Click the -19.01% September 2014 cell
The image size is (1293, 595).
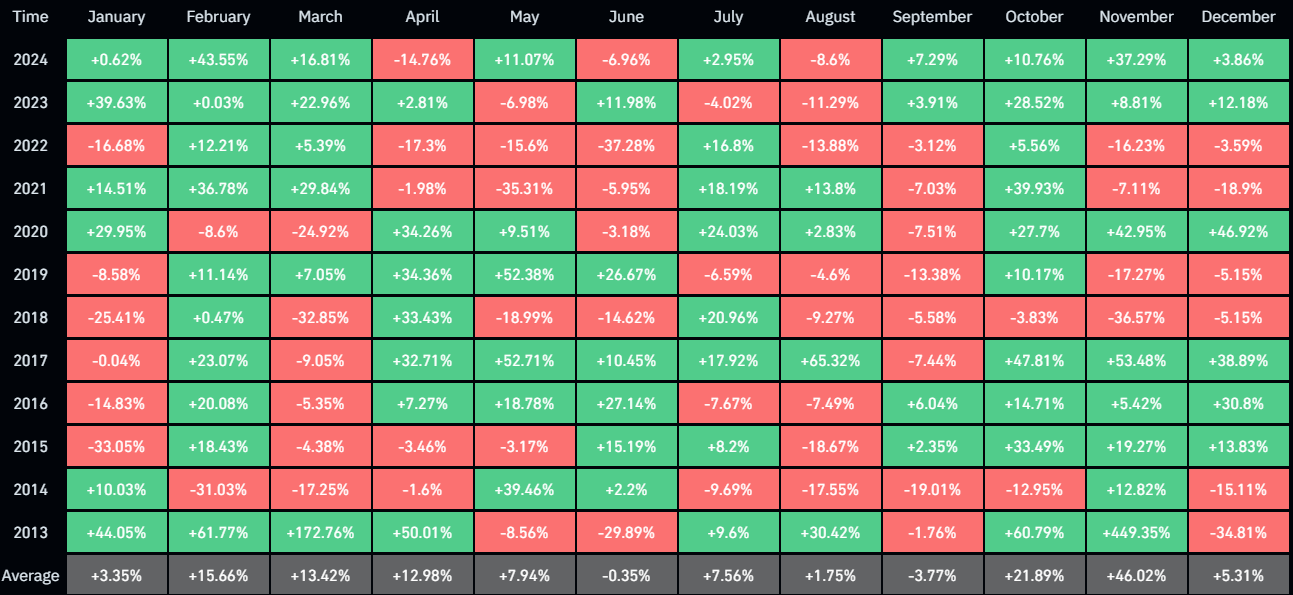coord(931,490)
